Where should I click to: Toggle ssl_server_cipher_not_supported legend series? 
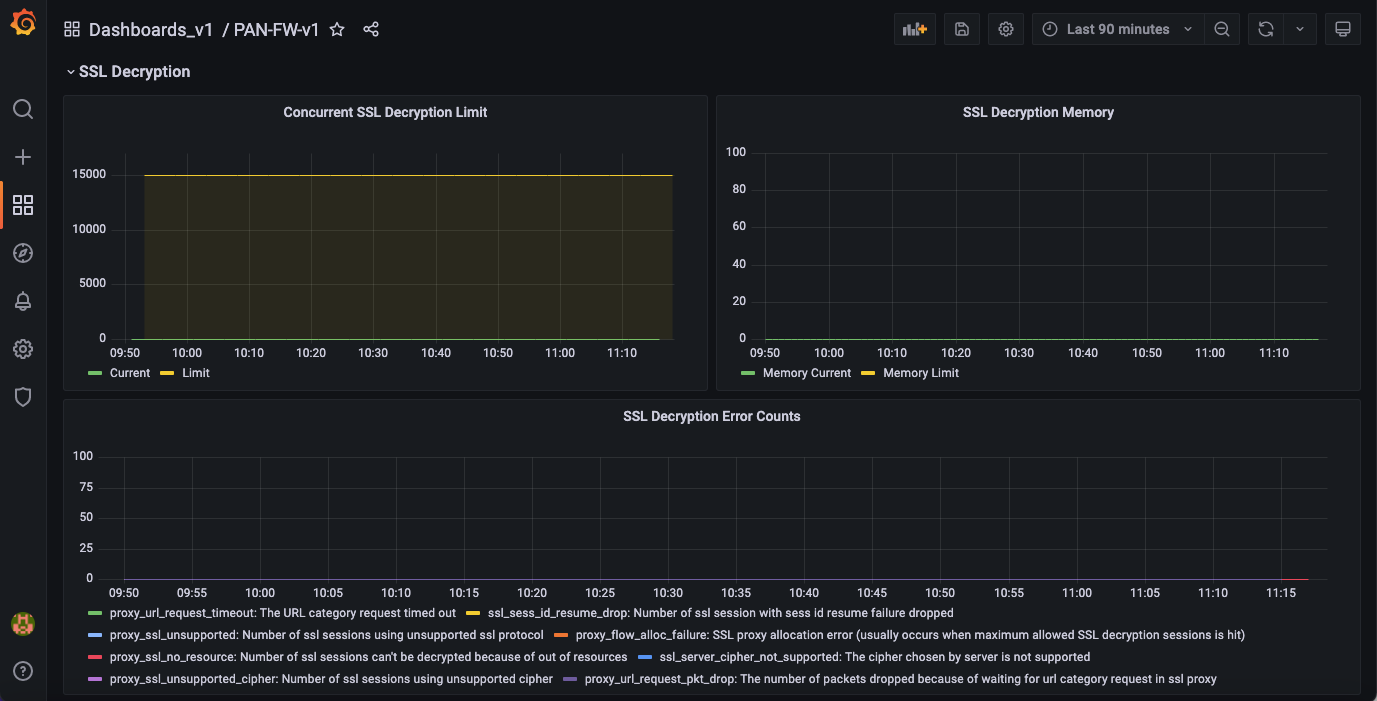pos(875,657)
